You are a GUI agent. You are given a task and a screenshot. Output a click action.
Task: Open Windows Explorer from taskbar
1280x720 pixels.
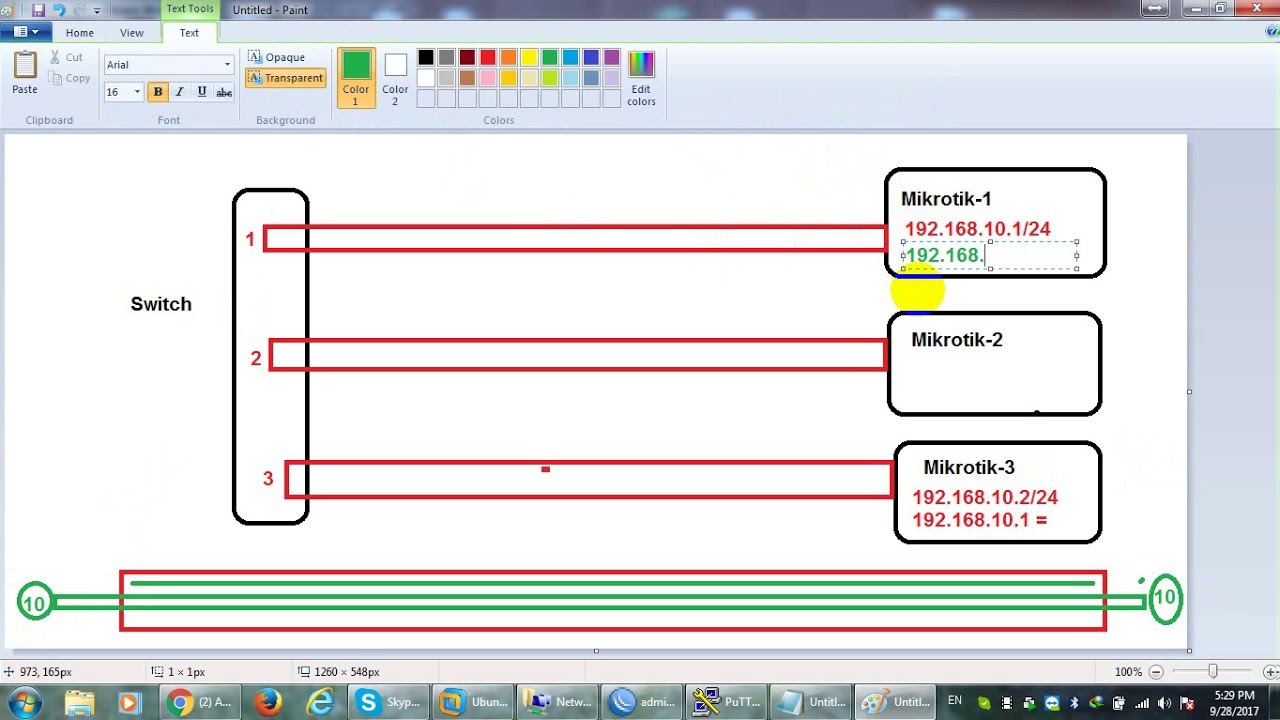click(79, 702)
